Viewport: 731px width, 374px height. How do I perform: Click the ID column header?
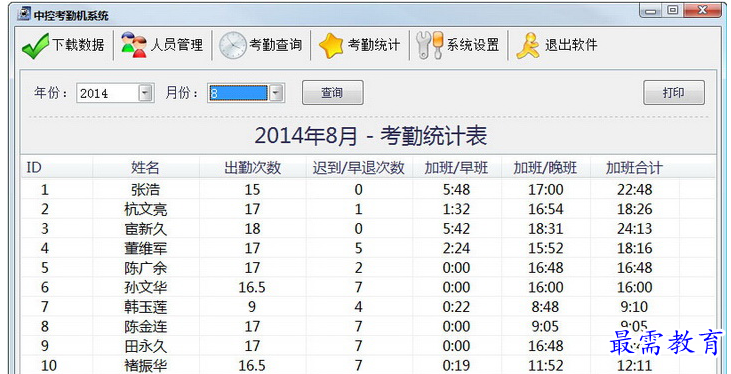click(34, 167)
